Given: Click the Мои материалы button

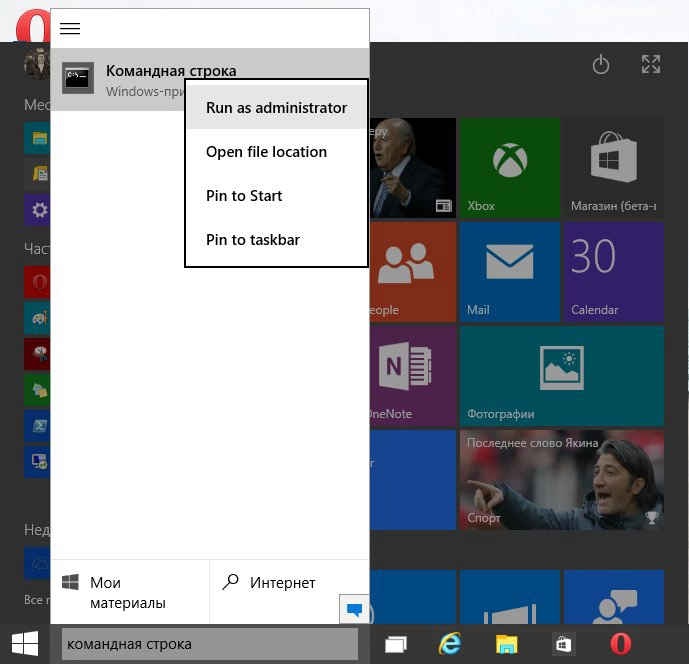Looking at the screenshot, I should (x=130, y=592).
